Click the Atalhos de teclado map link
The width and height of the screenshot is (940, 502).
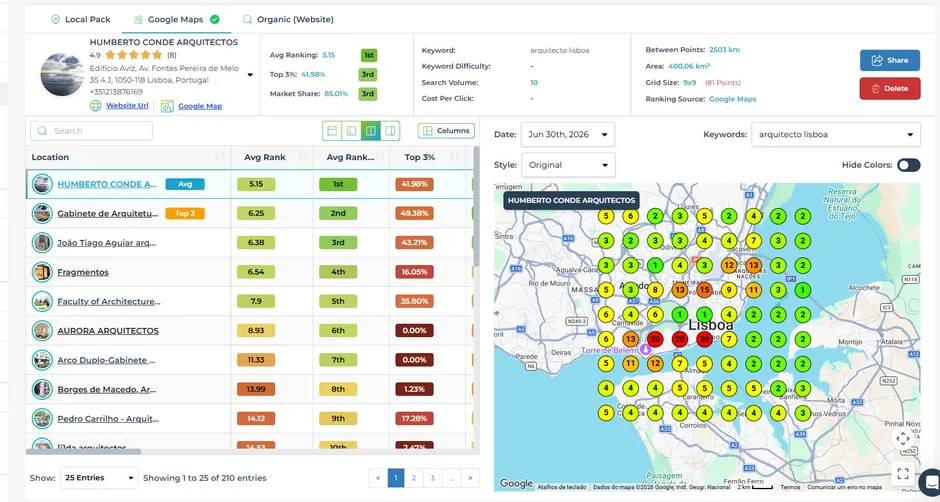click(562, 487)
